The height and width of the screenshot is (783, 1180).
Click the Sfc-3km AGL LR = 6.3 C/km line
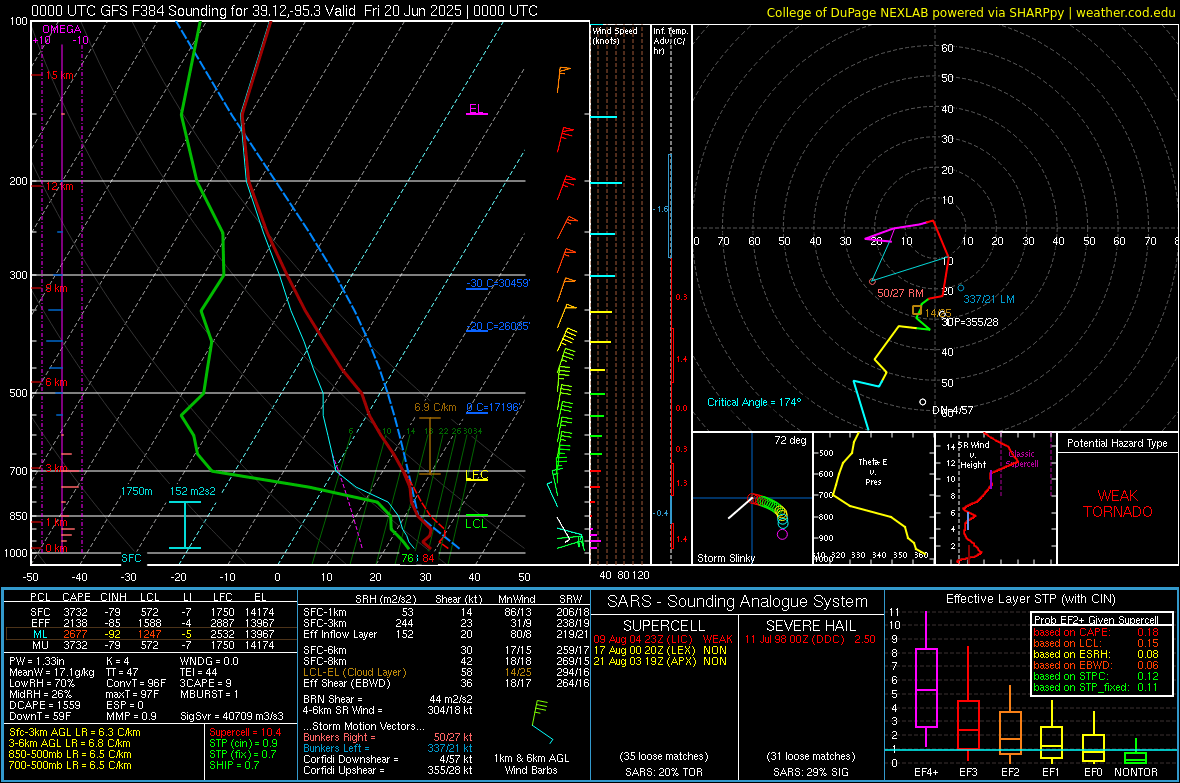coord(75,732)
